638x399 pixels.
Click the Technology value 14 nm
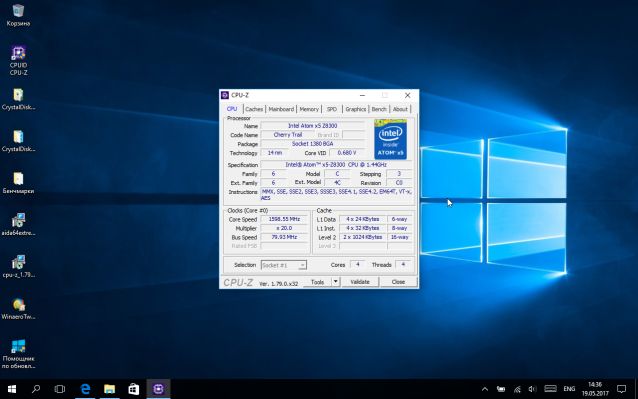[275, 153]
